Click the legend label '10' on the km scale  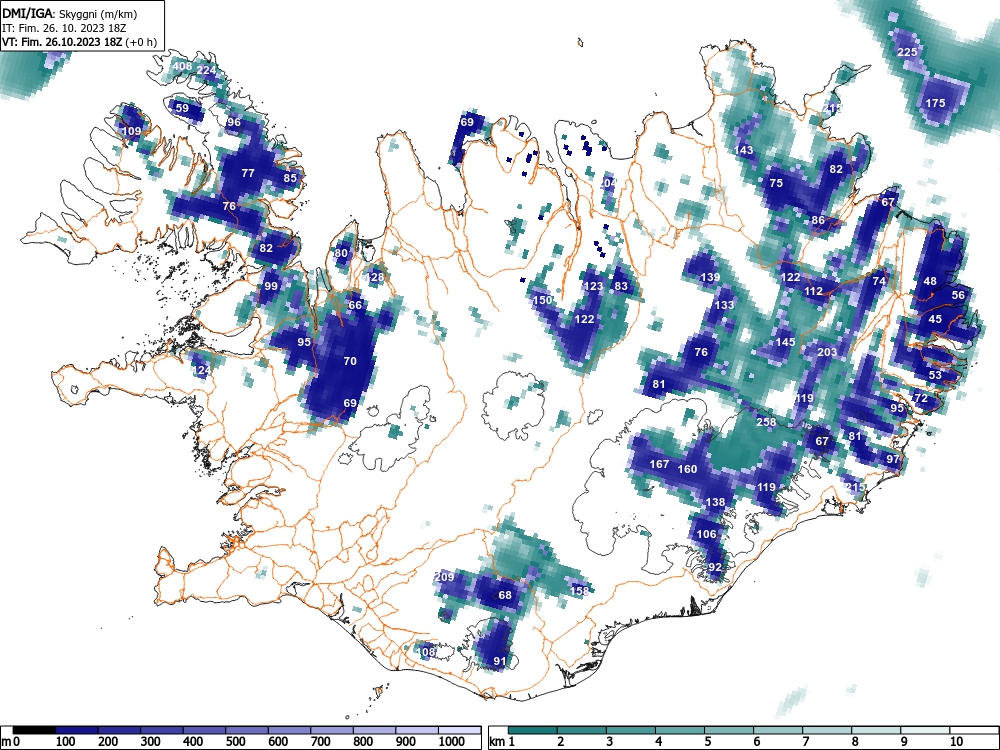(x=955, y=742)
